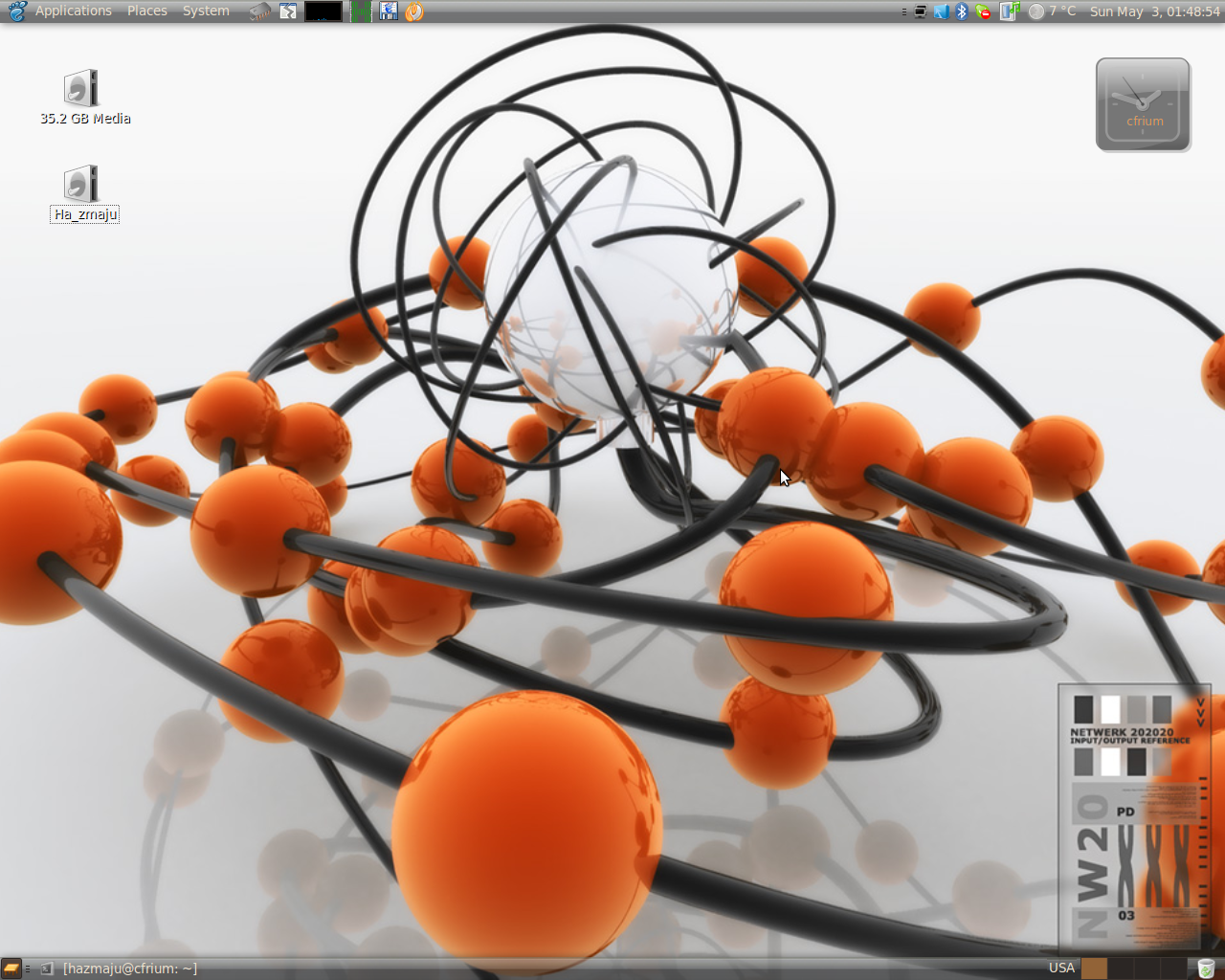Open the GNOME foot main menu icon

(17, 11)
